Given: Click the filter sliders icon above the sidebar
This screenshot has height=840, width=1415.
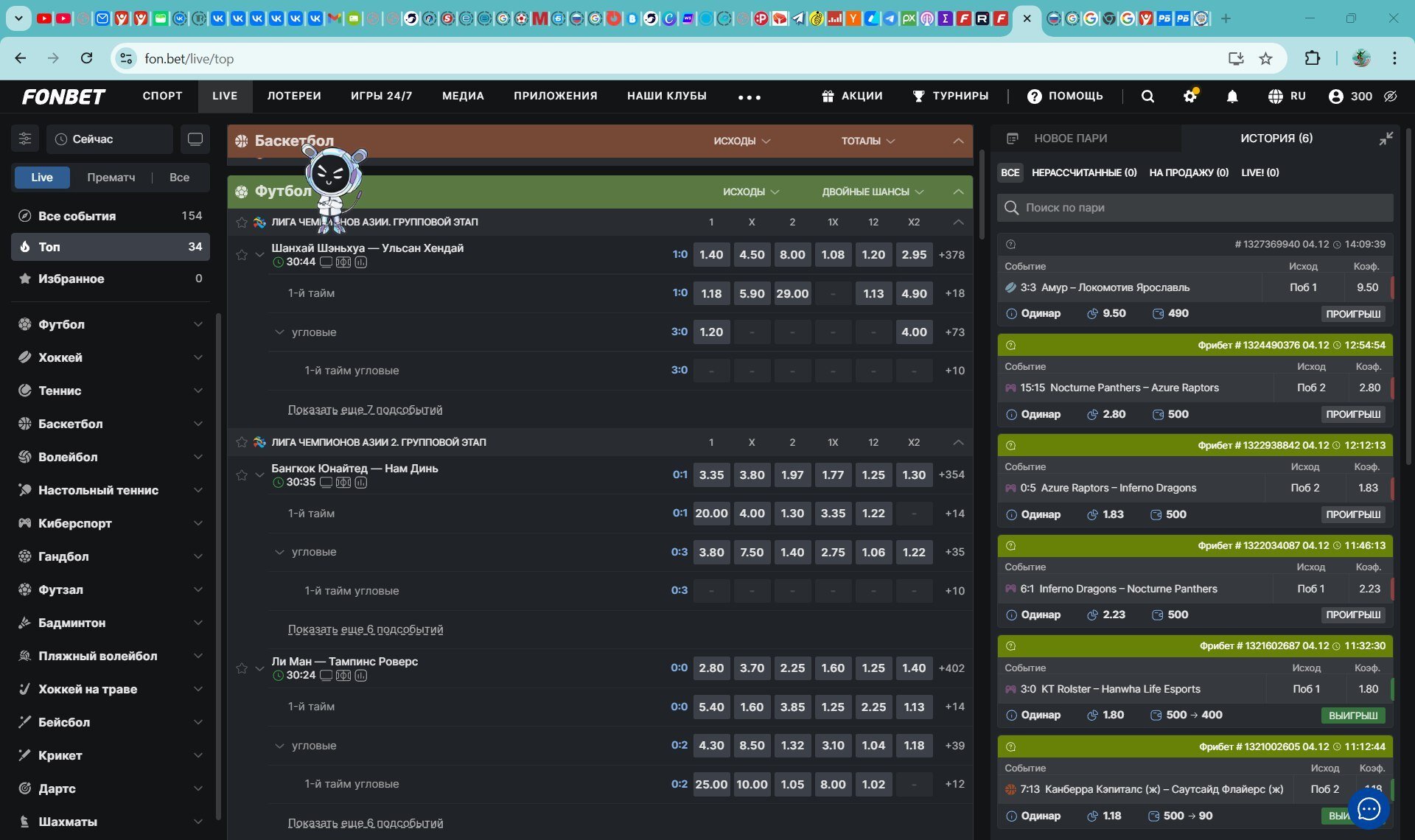Looking at the screenshot, I should coord(25,139).
